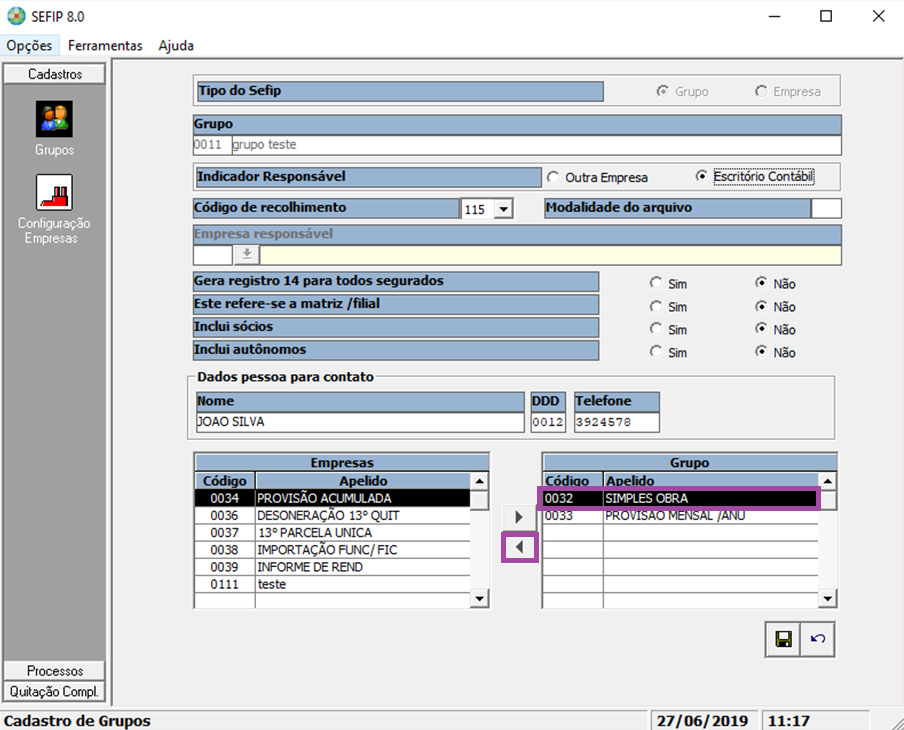The image size is (904, 730).
Task: Set matriz/filial option to Não
Action: click(761, 306)
